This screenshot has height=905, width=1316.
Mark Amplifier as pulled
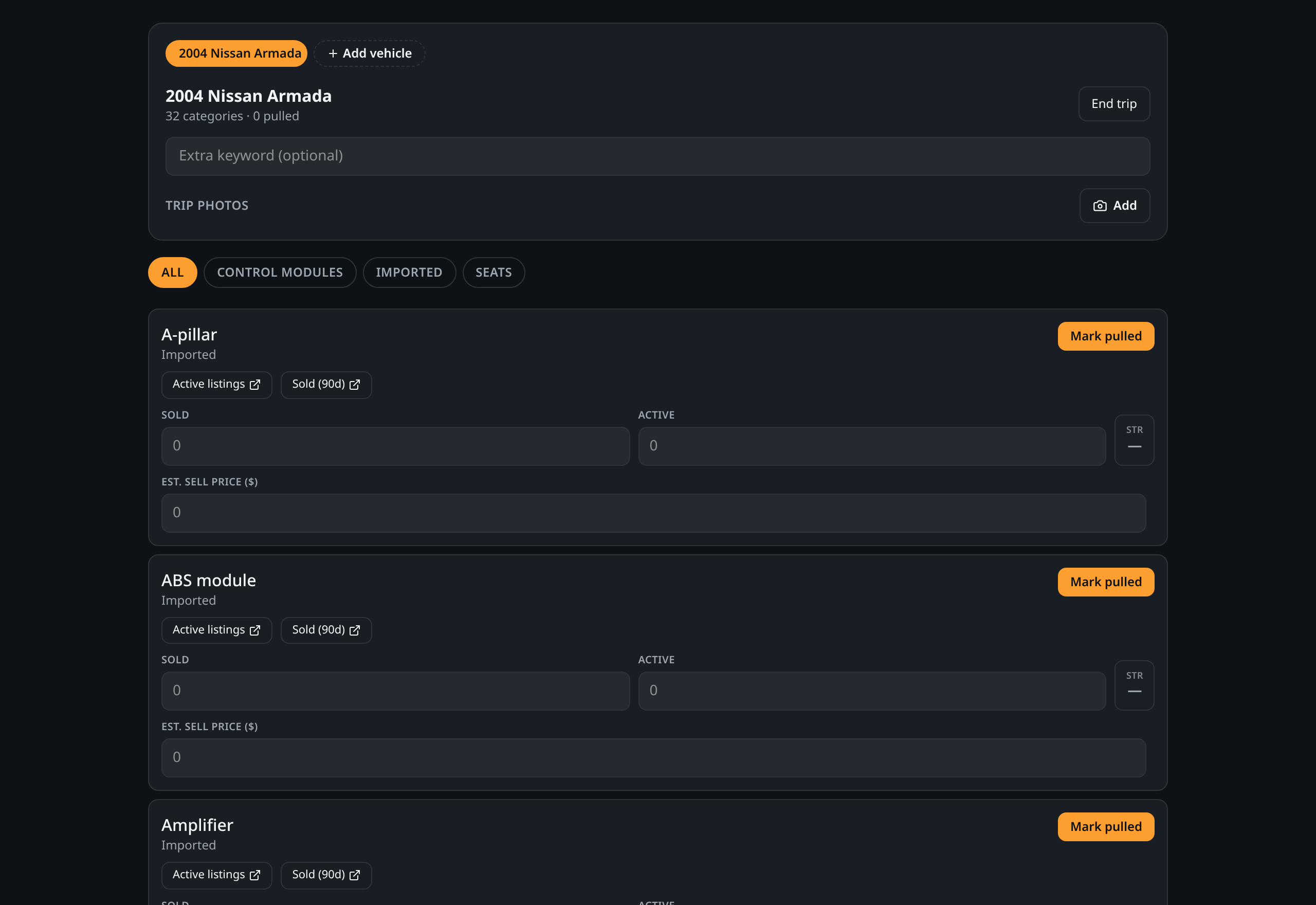coord(1106,827)
